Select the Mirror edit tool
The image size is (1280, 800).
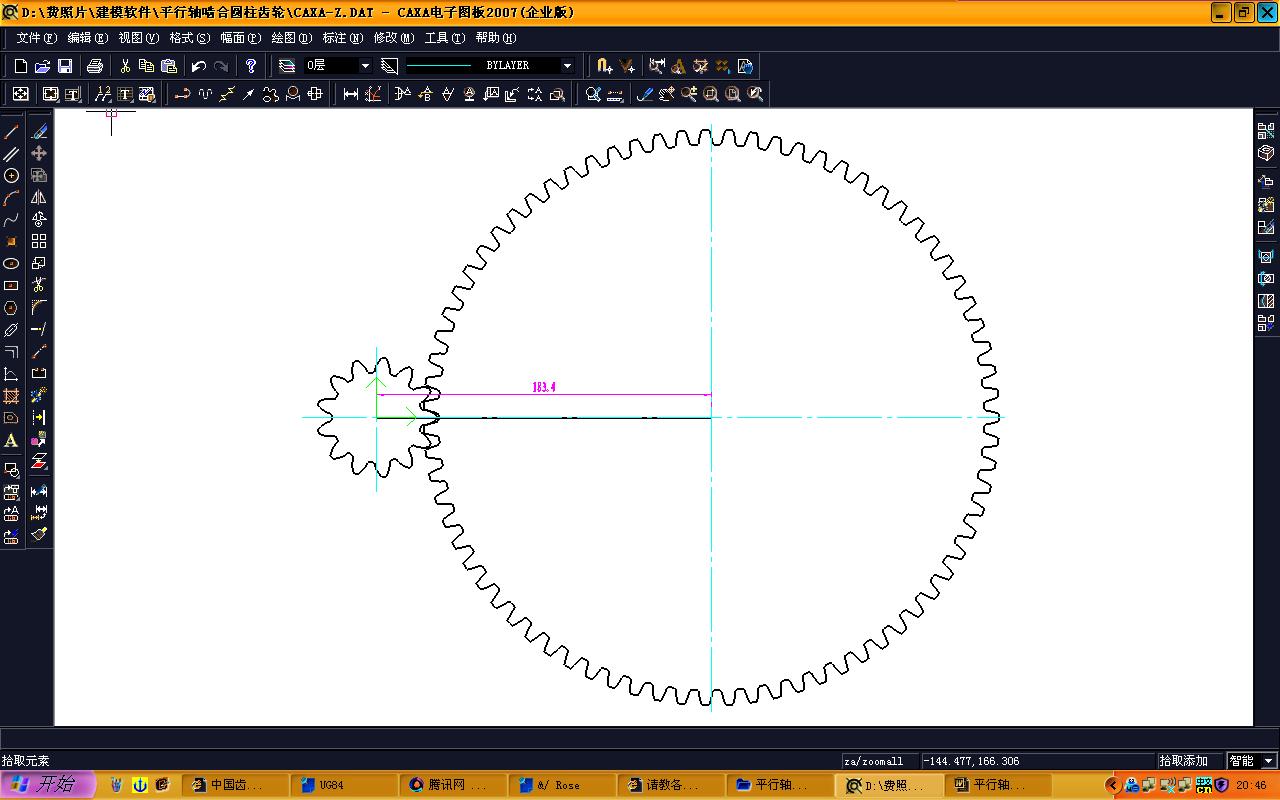click(39, 198)
